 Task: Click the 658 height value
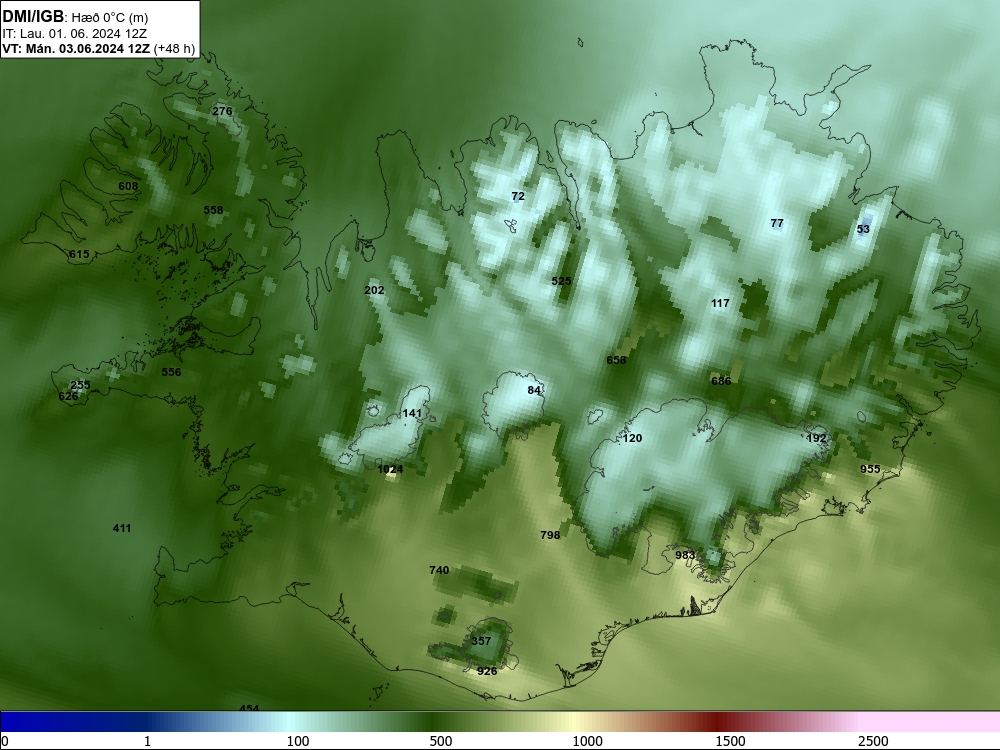click(616, 360)
